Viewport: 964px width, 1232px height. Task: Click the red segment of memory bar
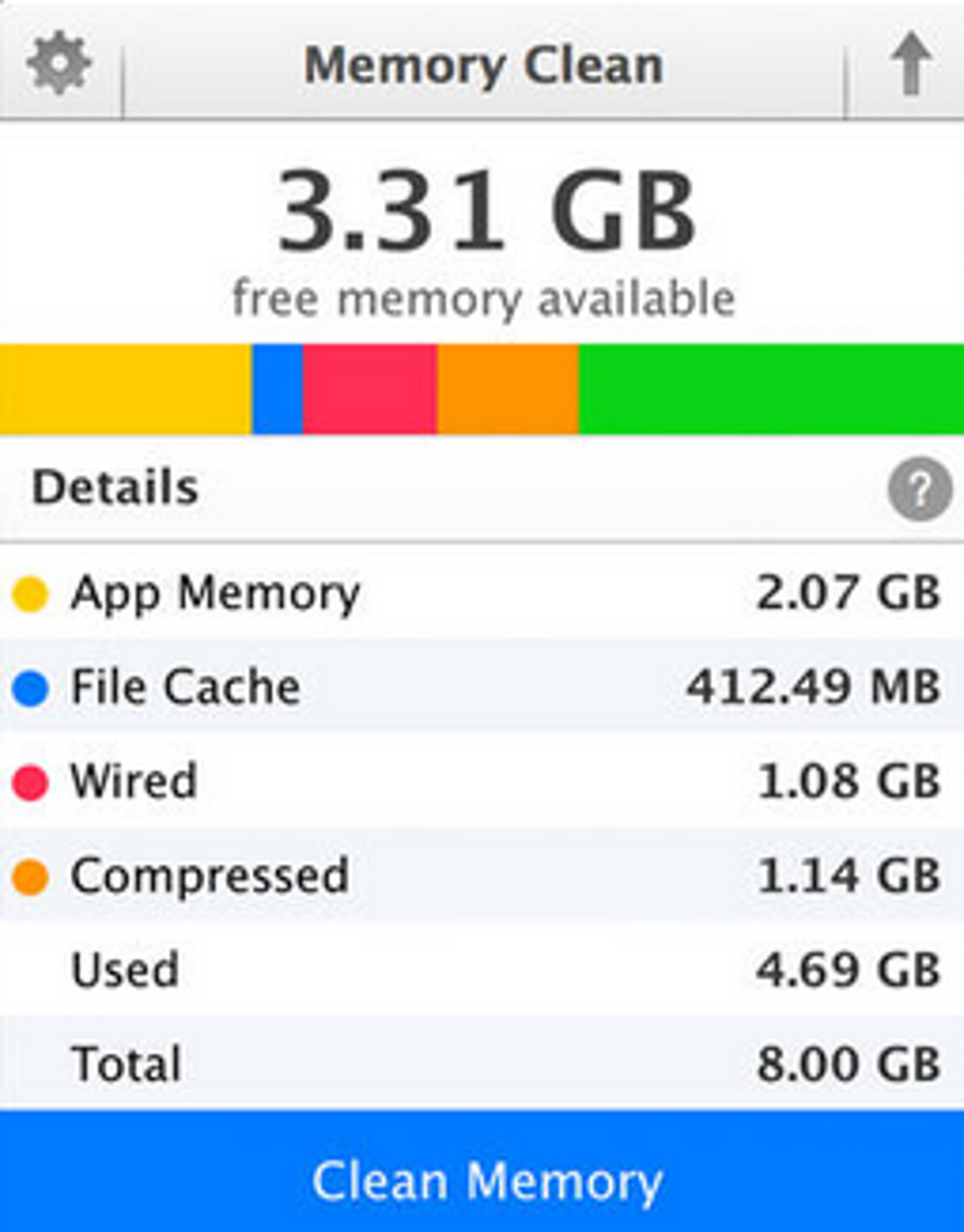tap(370, 389)
